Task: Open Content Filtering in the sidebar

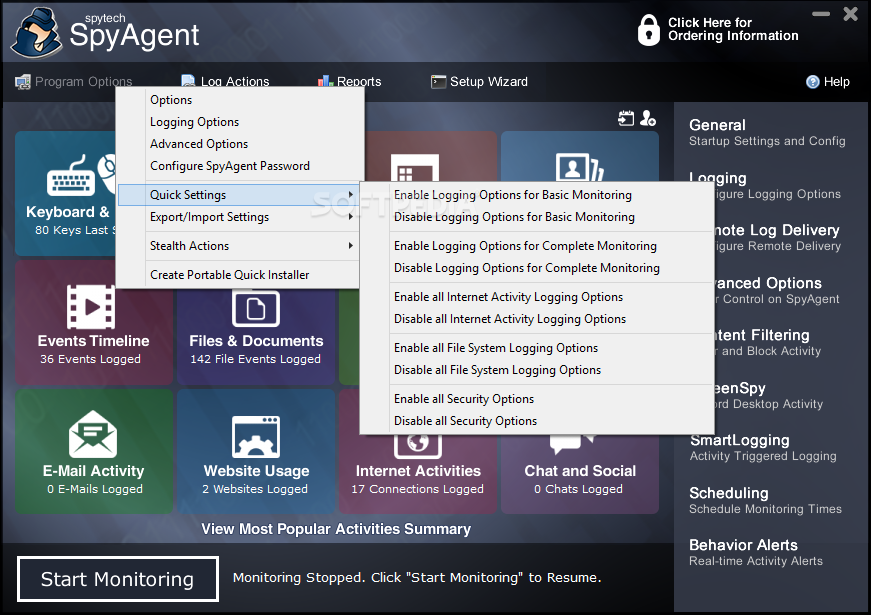Action: (x=768, y=342)
